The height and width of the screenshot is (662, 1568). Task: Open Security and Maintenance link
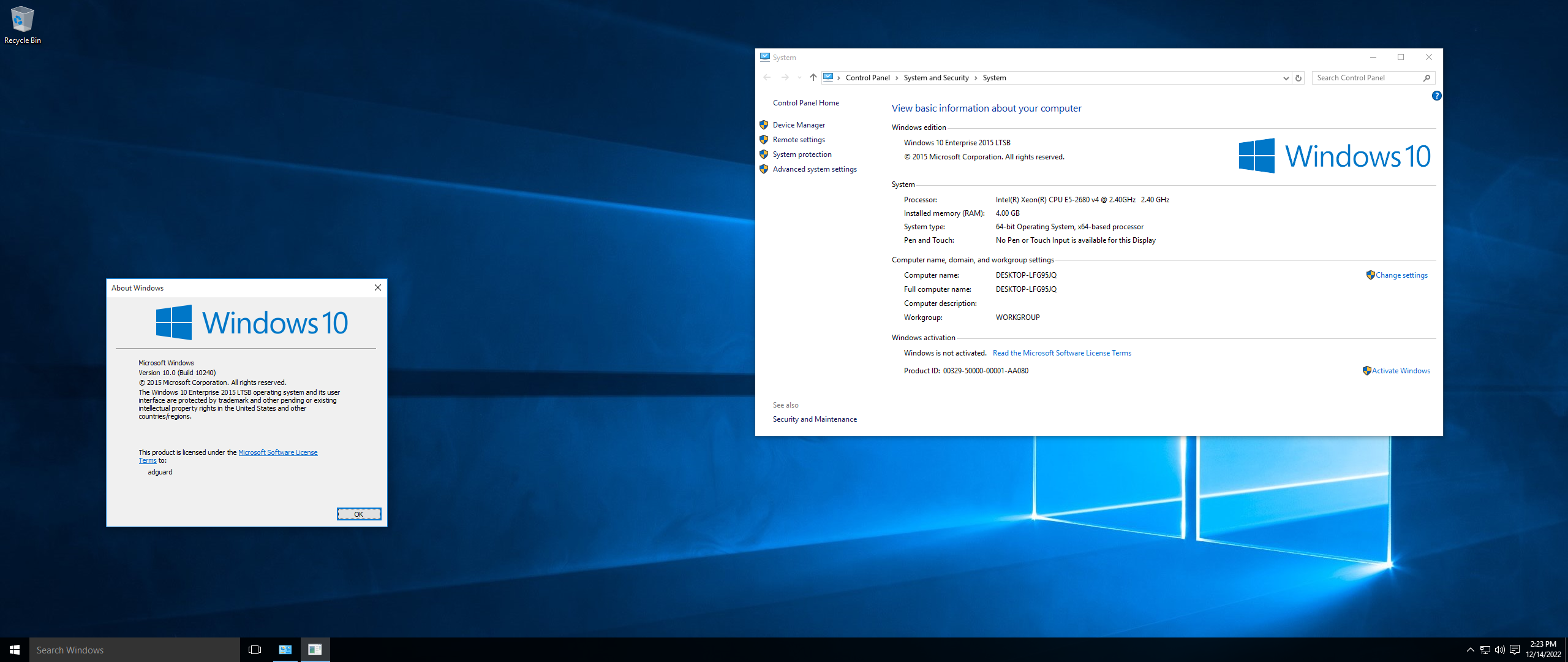[815, 419]
